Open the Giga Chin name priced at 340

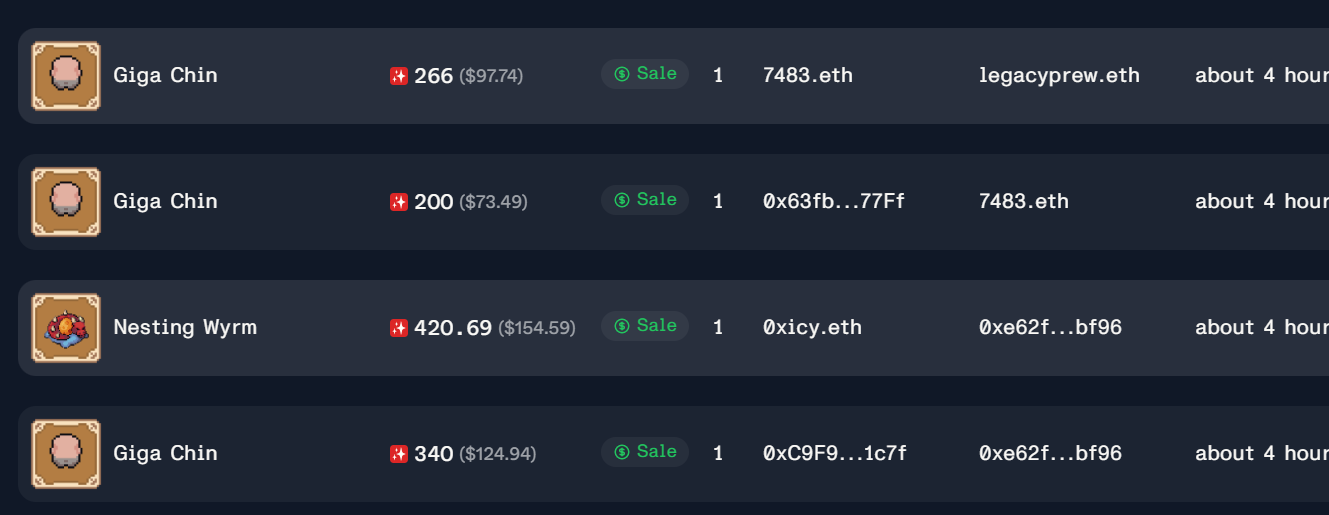coord(165,454)
